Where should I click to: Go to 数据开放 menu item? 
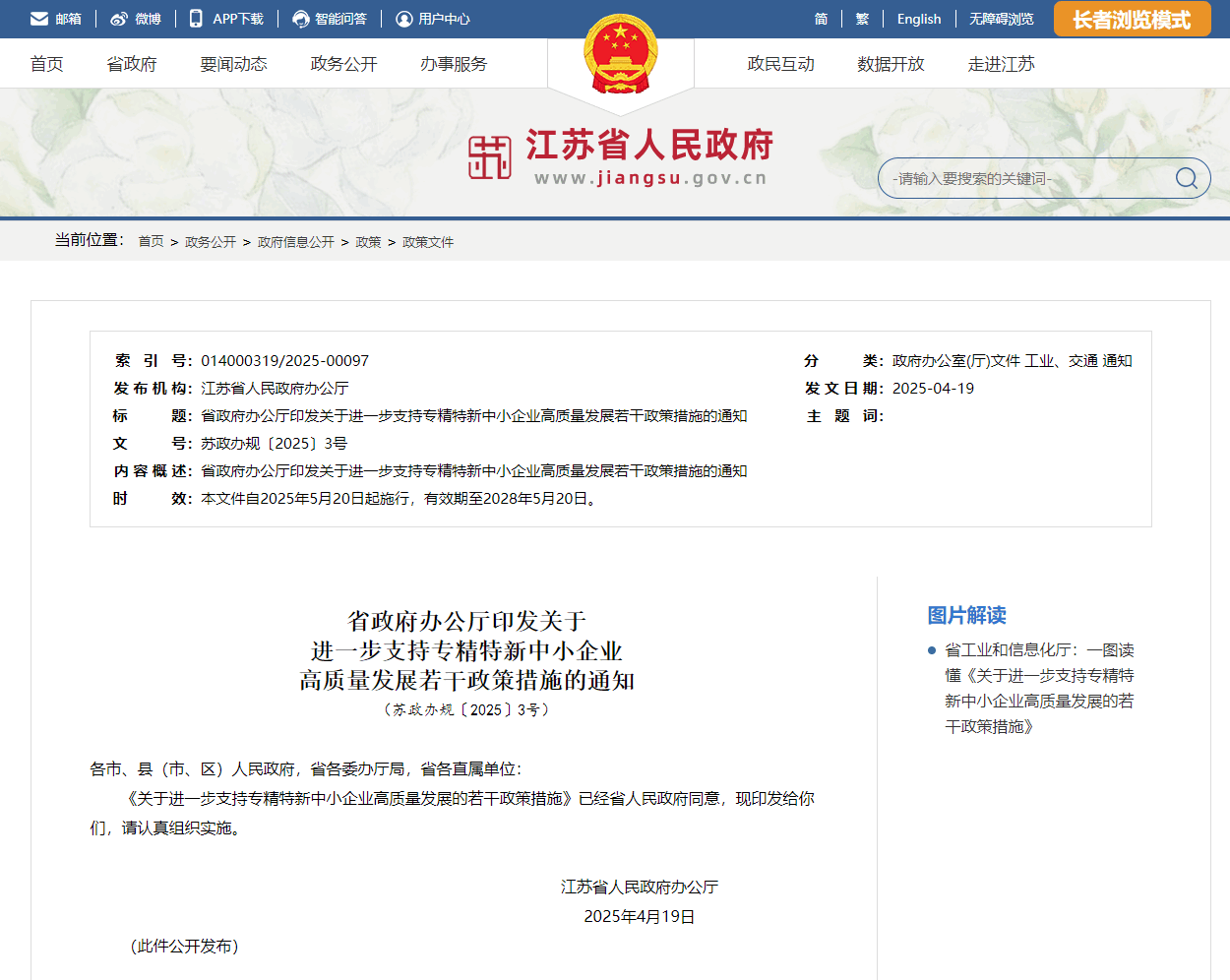(891, 64)
